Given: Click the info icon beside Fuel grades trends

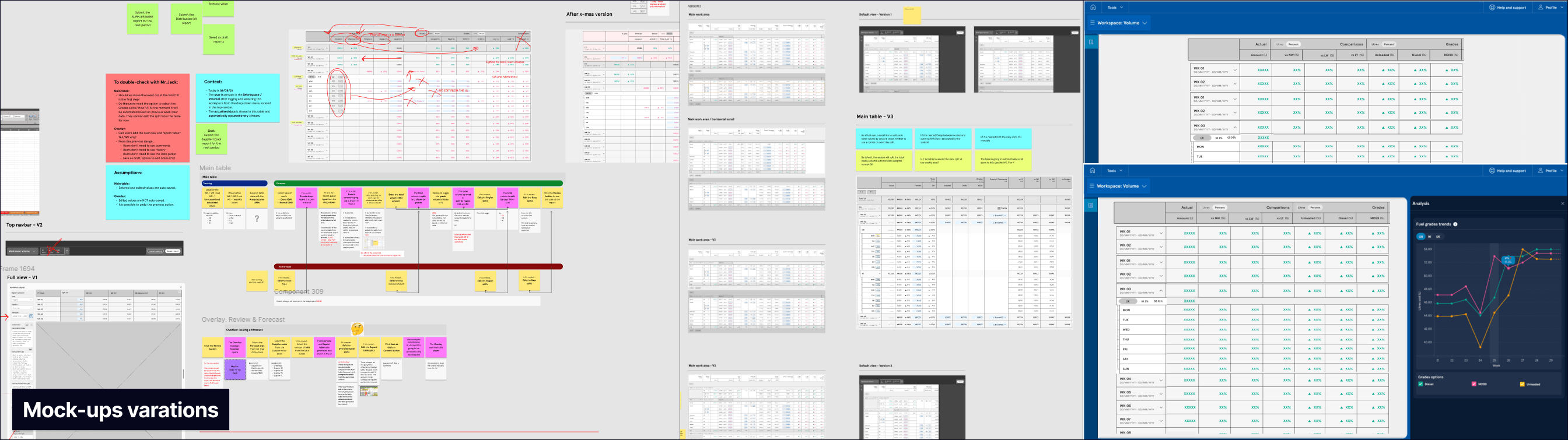Looking at the screenshot, I should (1455, 224).
